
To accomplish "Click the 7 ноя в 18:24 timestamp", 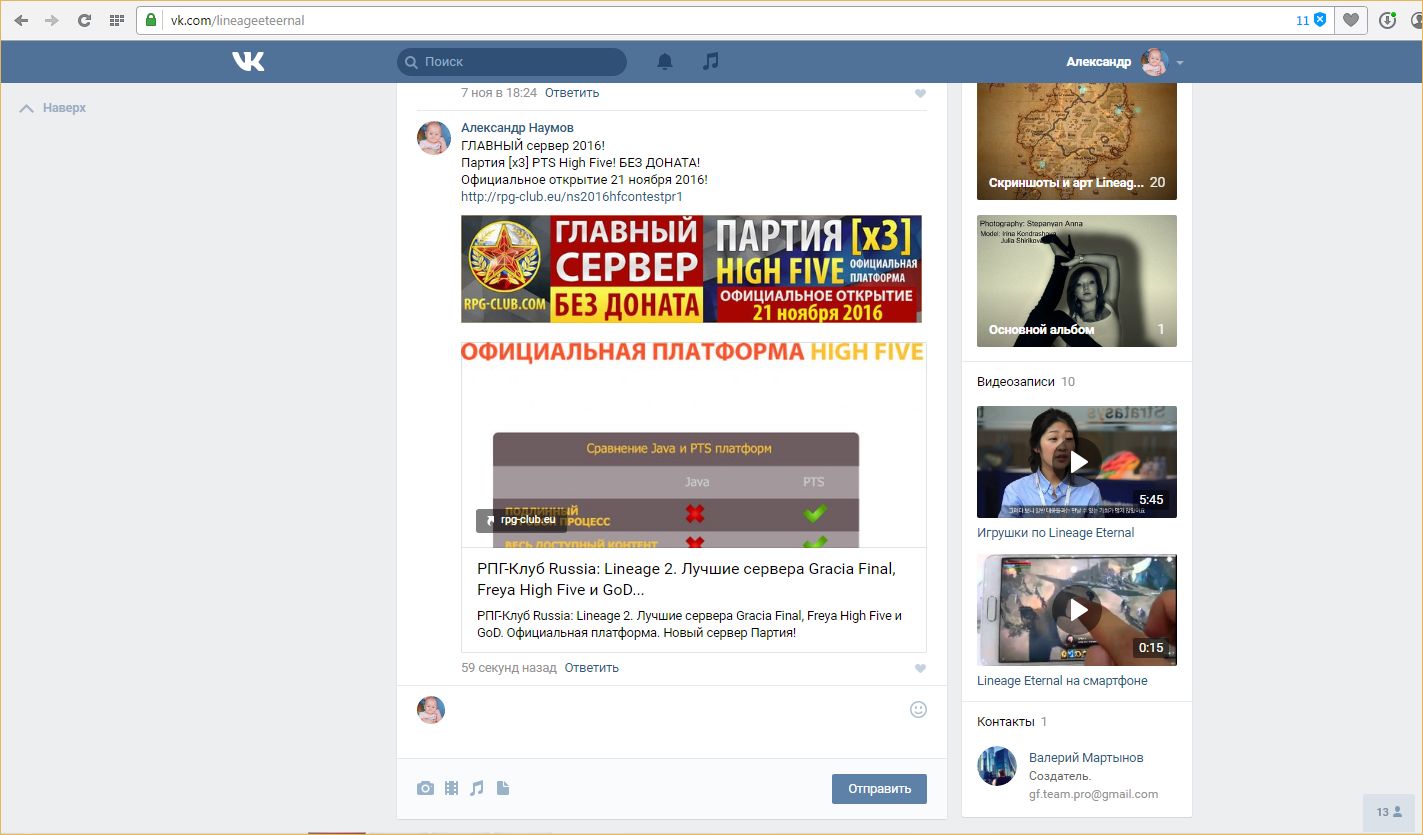I will point(499,93).
